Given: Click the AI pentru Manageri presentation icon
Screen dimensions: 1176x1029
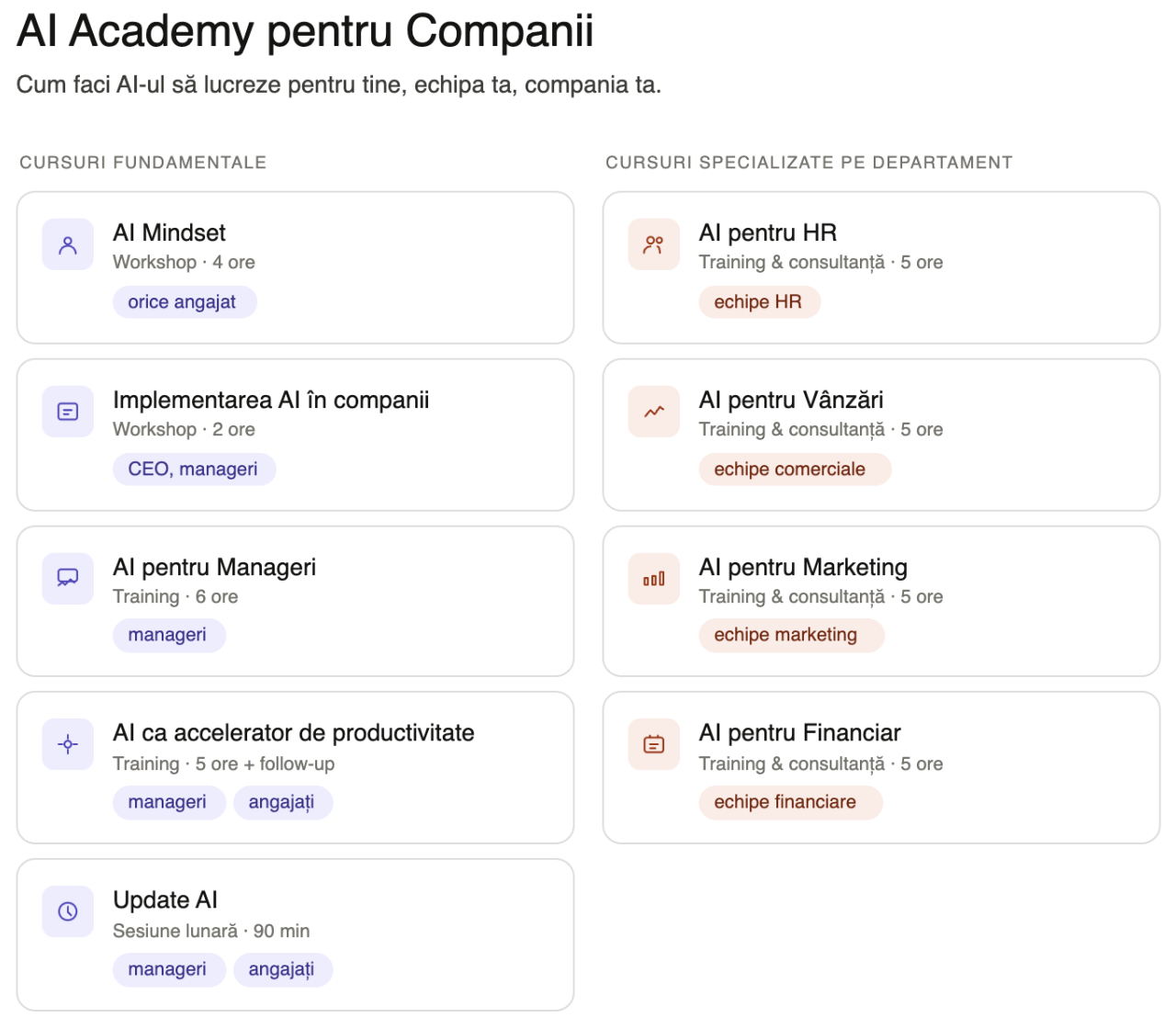Looking at the screenshot, I should pos(68,578).
